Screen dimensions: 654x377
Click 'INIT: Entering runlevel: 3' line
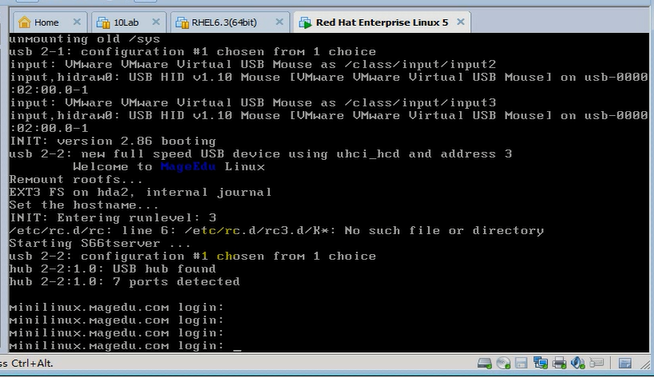tap(113, 218)
